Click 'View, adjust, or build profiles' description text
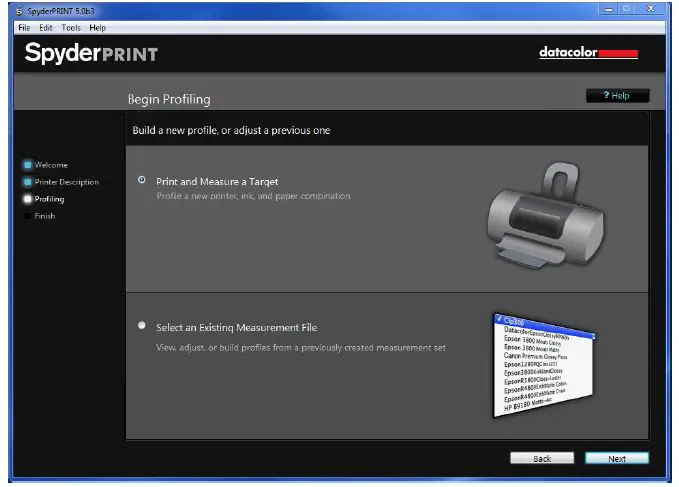 301,348
